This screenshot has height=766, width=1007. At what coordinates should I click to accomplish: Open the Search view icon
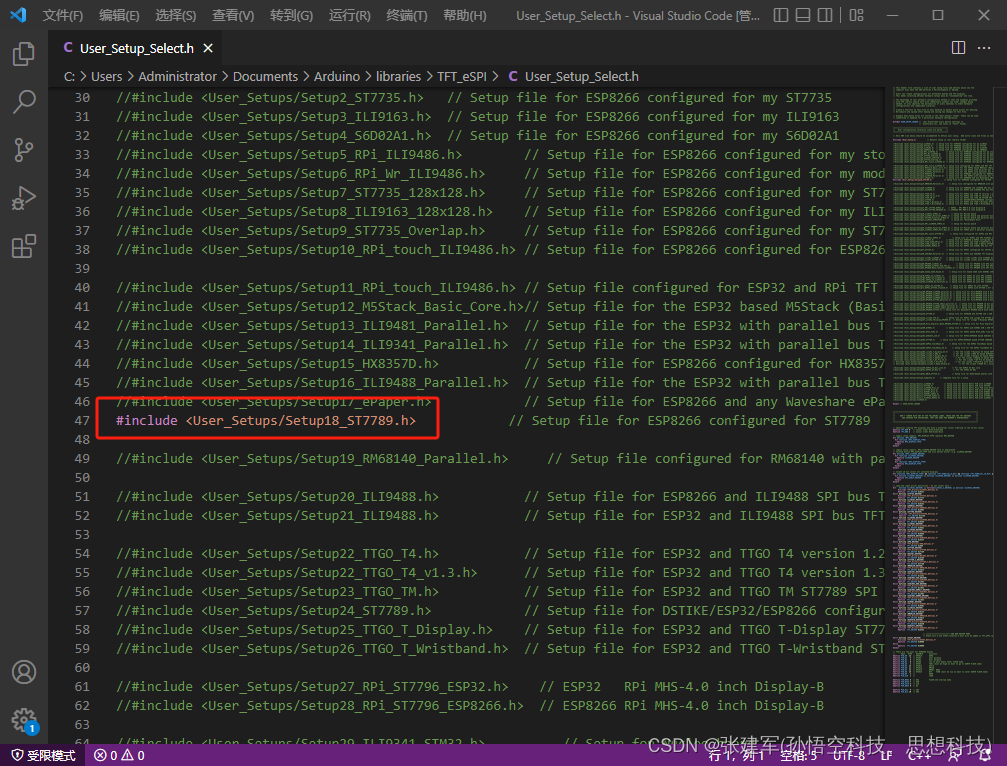tap(24, 101)
